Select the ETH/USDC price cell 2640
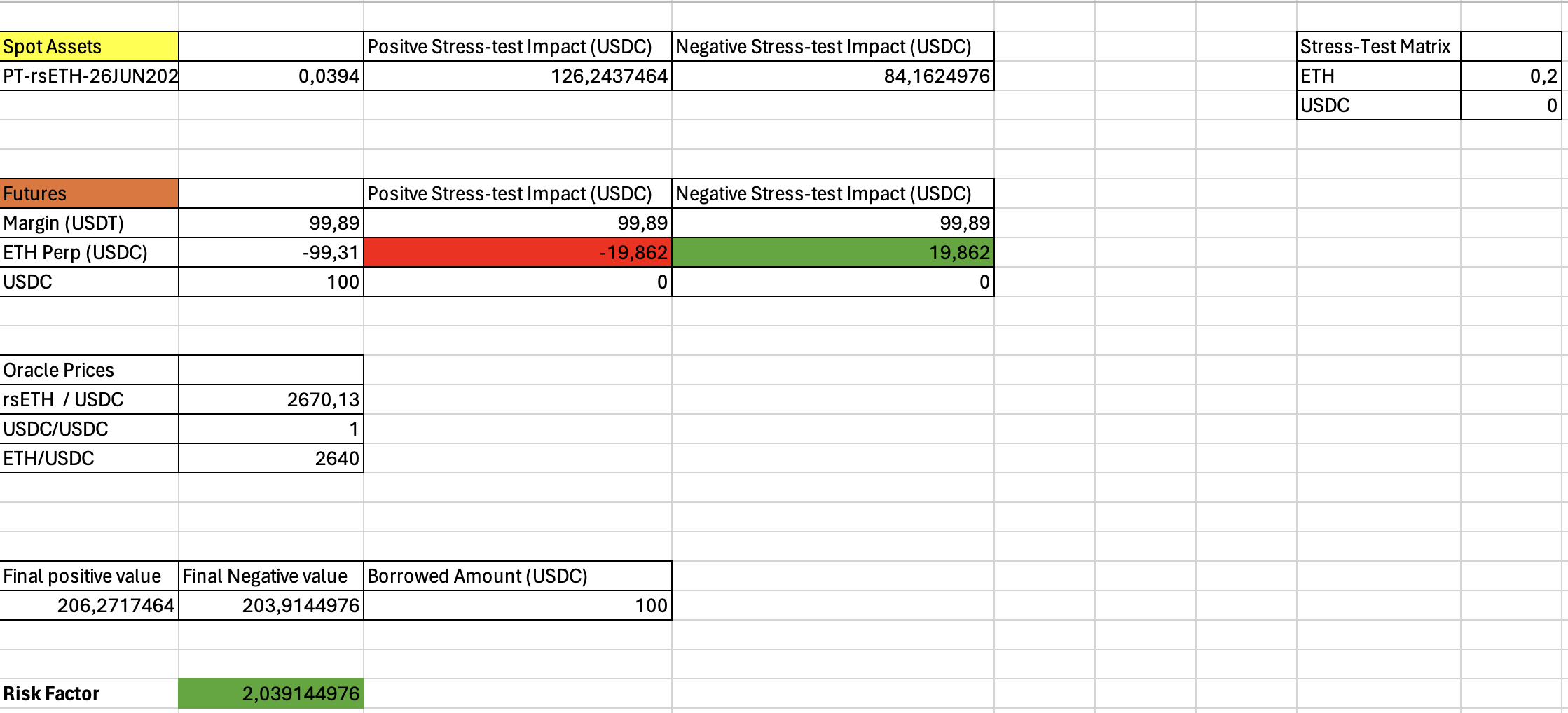1568x713 pixels. (x=271, y=458)
